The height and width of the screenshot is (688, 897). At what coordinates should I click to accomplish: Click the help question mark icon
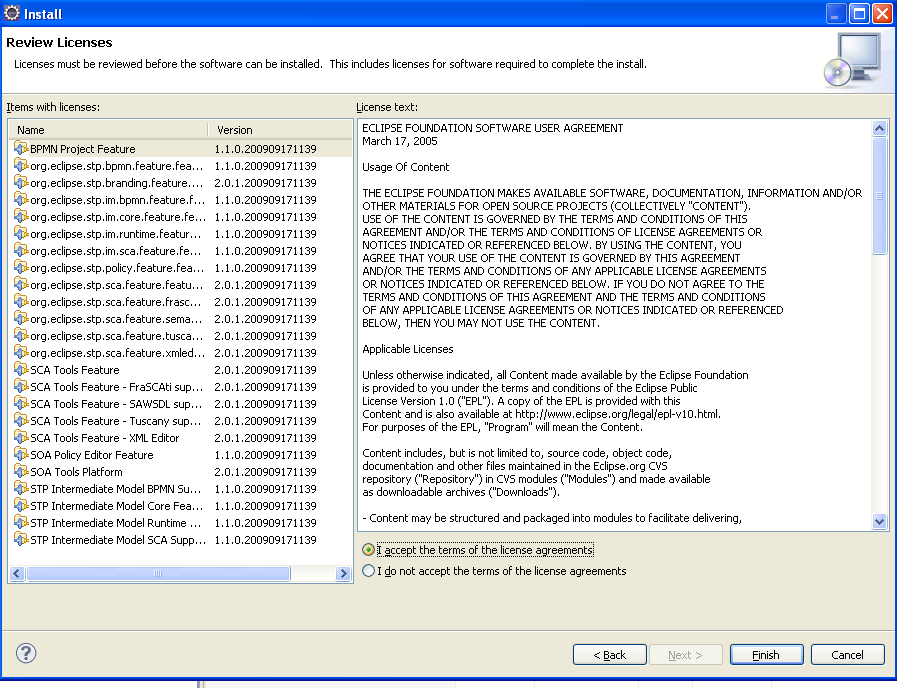tap(26, 653)
